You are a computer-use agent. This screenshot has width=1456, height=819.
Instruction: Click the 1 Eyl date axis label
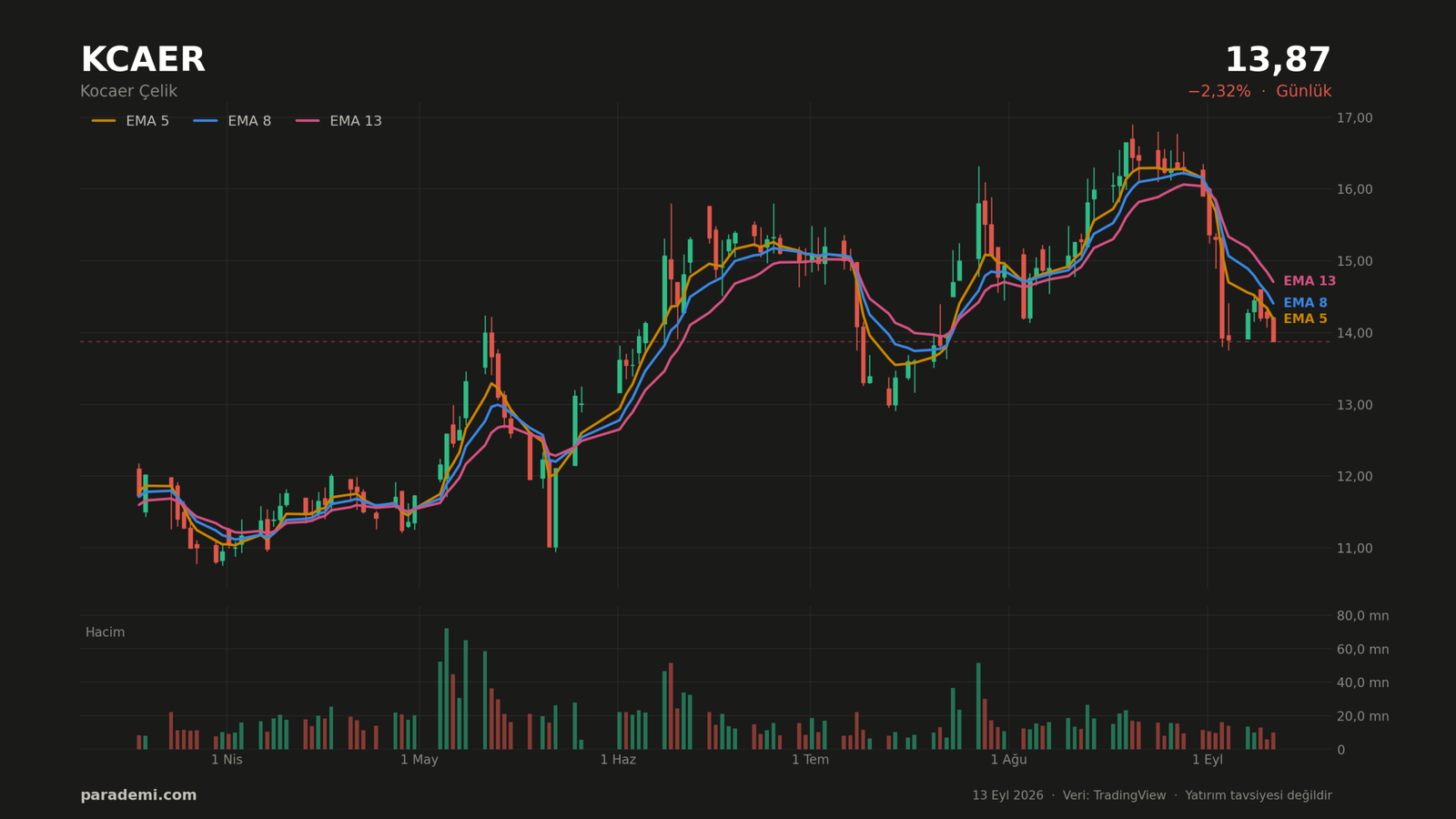point(1208,760)
